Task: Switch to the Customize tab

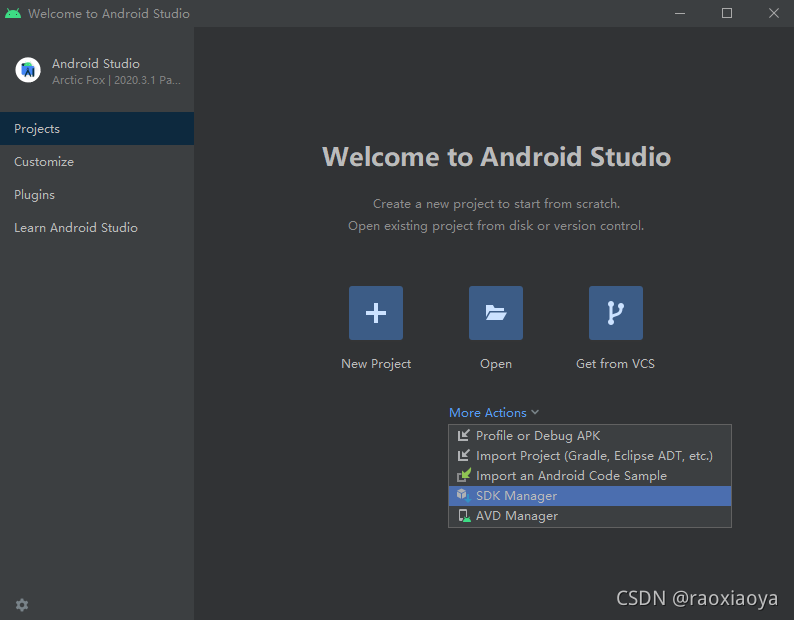Action: pos(97,162)
